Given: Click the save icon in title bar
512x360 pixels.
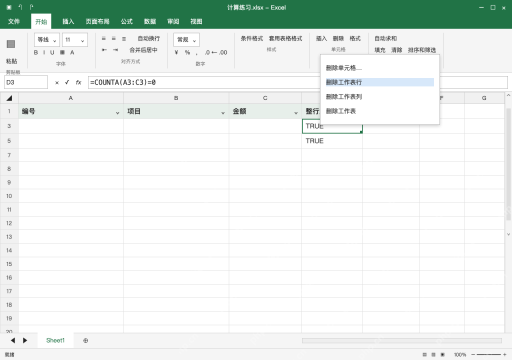Looking at the screenshot, I should [x=9, y=7].
